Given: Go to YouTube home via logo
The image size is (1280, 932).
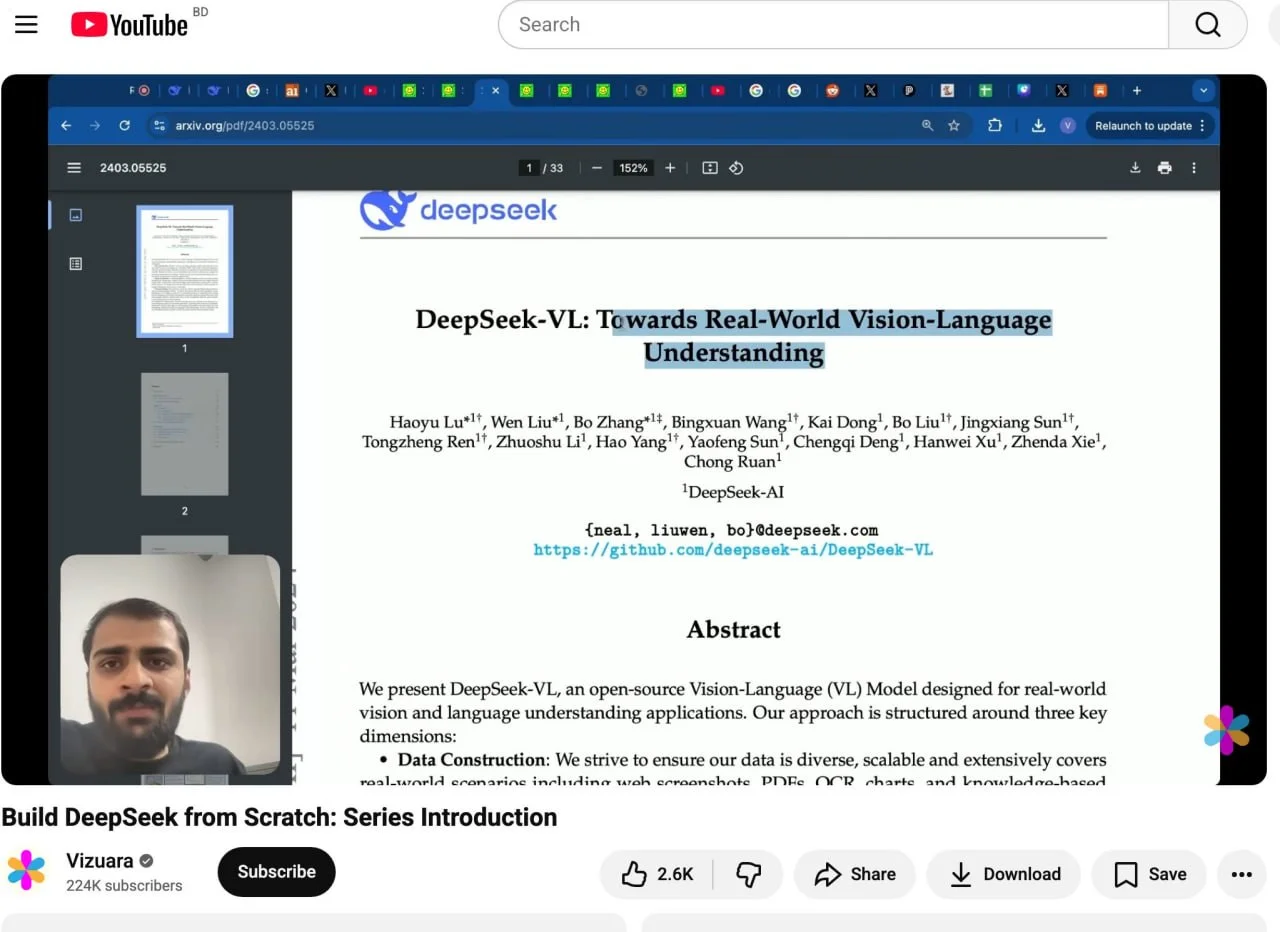Looking at the screenshot, I should coord(130,25).
